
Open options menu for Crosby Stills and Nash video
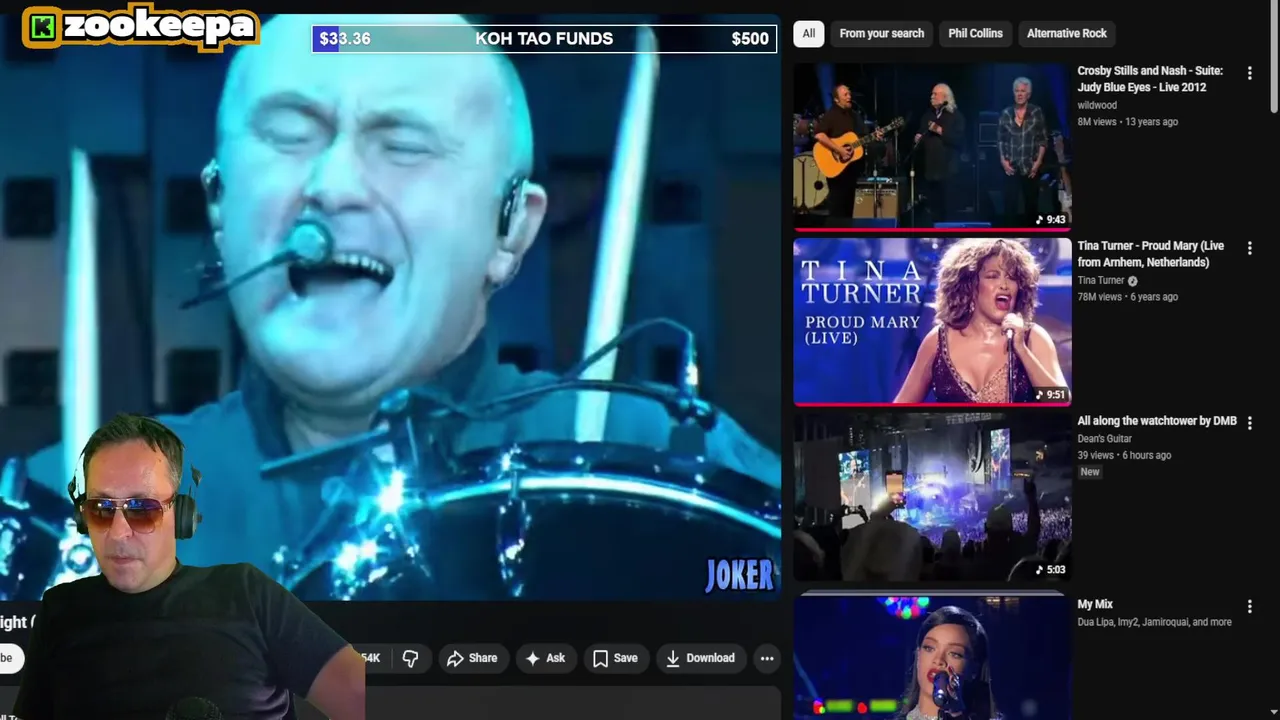click(x=1249, y=73)
